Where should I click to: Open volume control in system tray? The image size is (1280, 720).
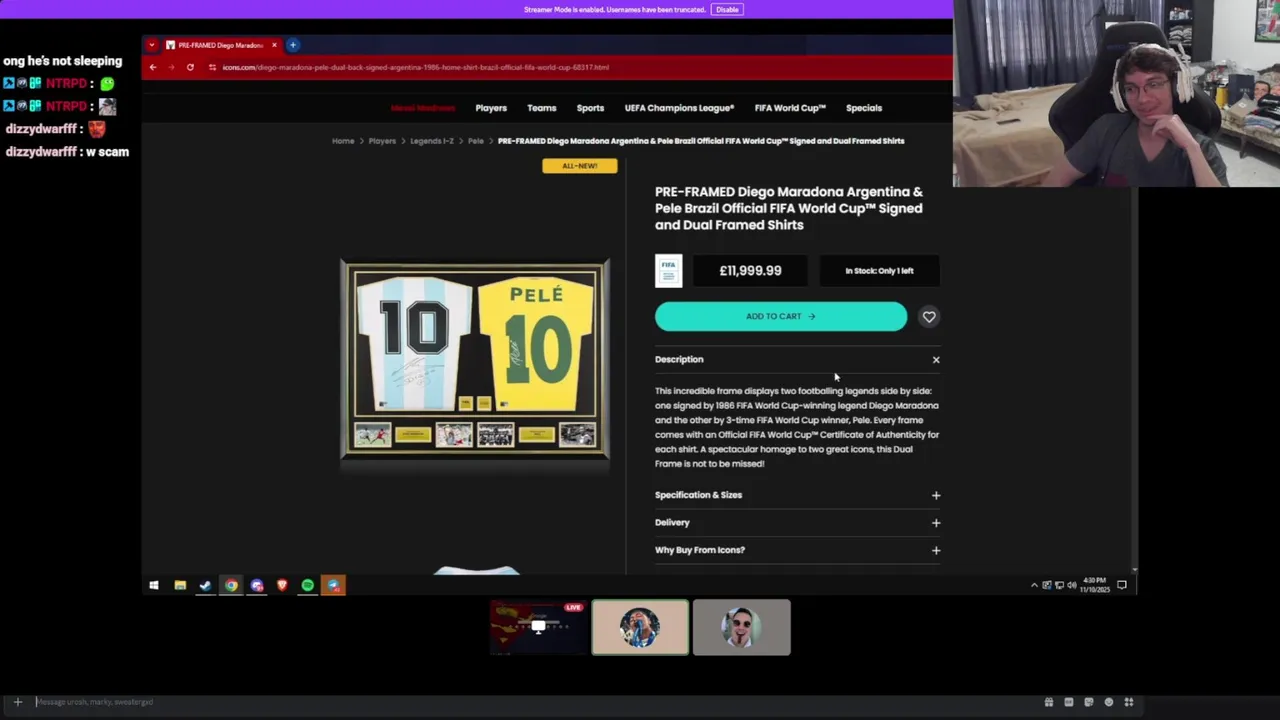pyautogui.click(x=1071, y=585)
